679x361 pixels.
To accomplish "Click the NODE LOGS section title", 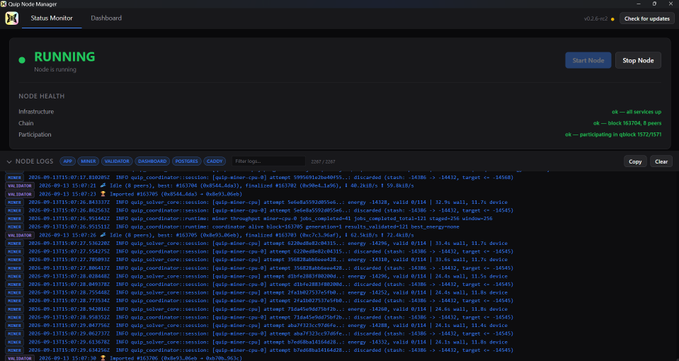I will pos(34,161).
